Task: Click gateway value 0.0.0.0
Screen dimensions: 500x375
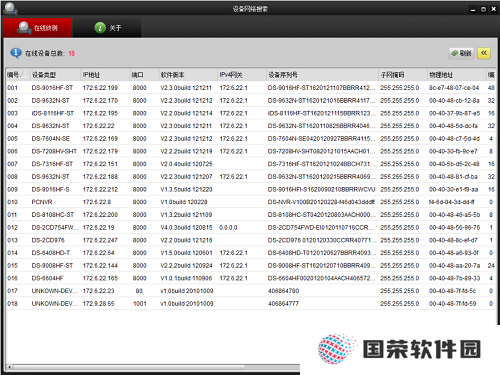Action: click(228, 227)
